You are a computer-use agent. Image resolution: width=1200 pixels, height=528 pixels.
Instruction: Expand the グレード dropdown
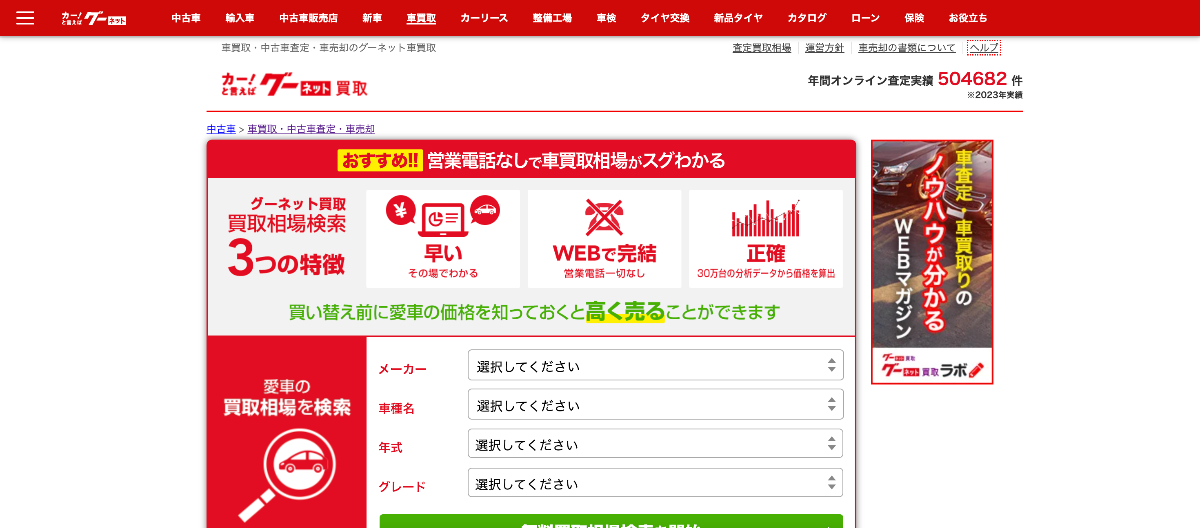pos(655,483)
